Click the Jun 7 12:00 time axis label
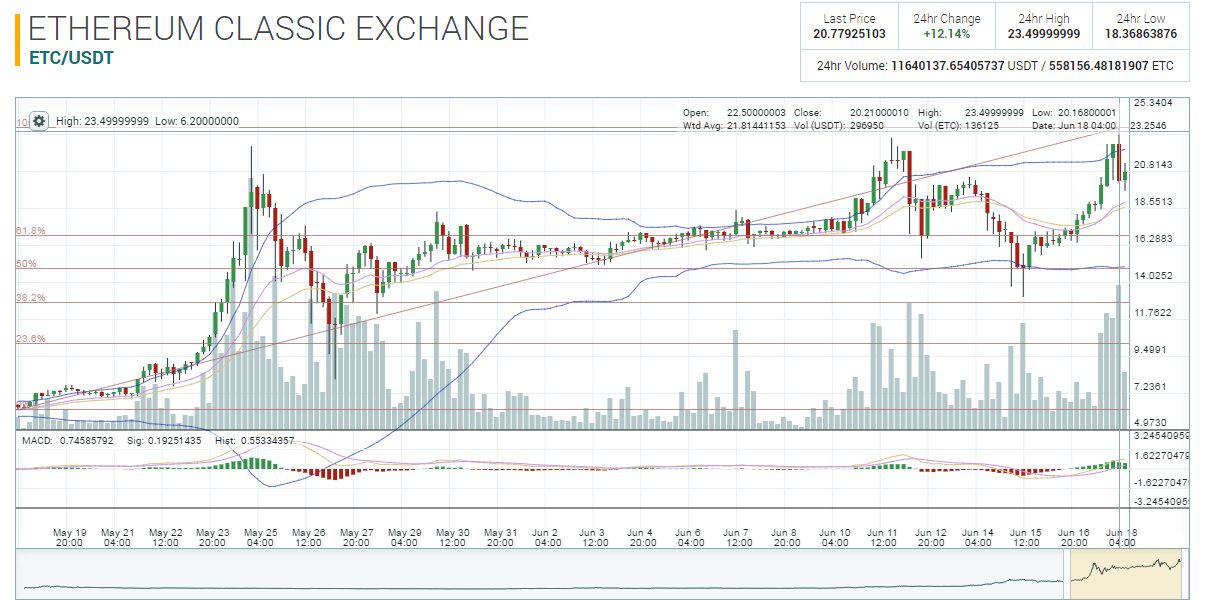 pos(739,537)
